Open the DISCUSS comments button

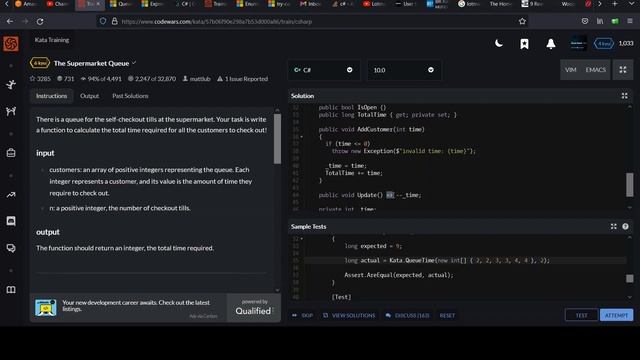click(408, 315)
